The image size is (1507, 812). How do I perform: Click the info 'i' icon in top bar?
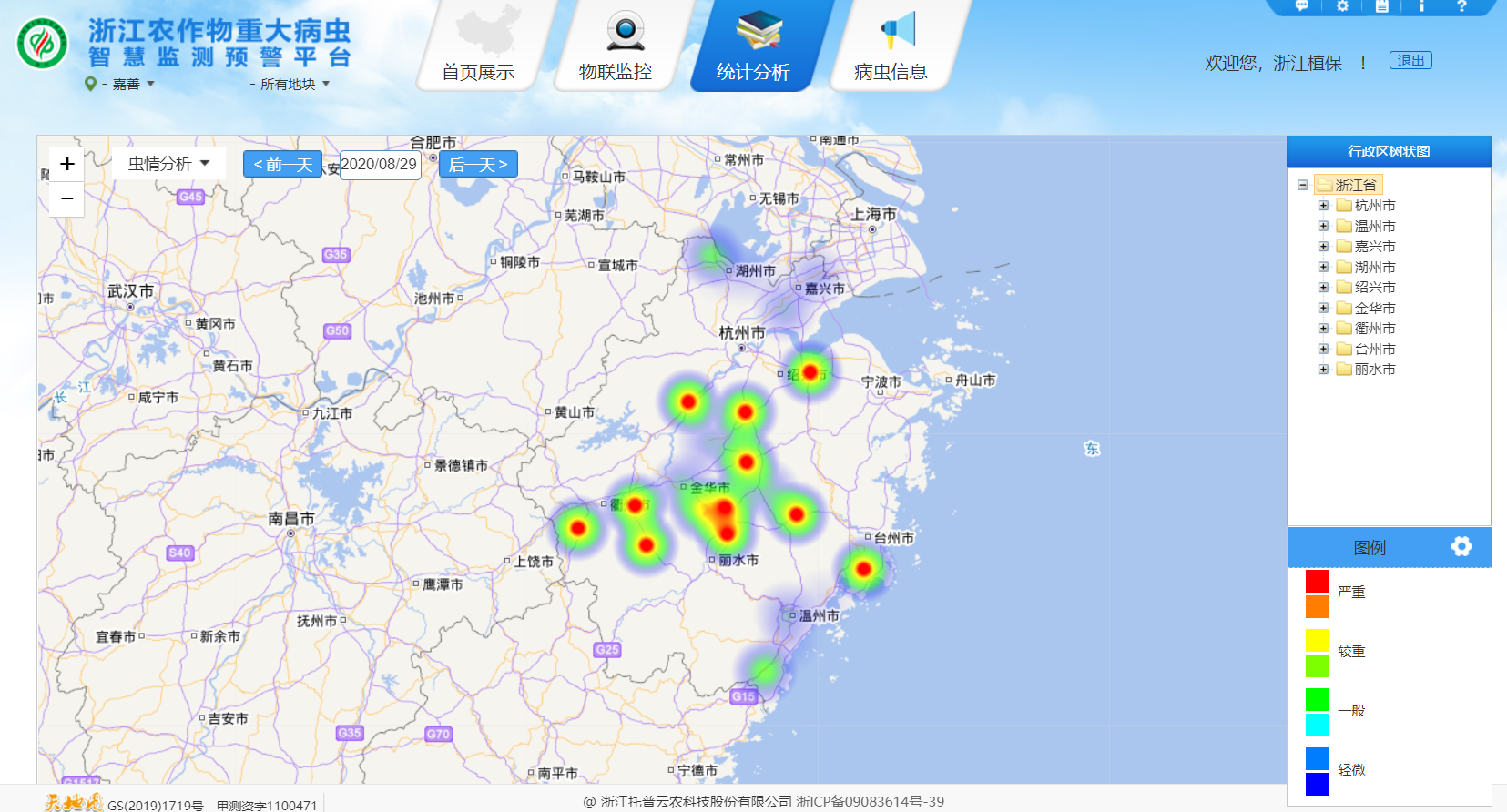pos(1421,6)
